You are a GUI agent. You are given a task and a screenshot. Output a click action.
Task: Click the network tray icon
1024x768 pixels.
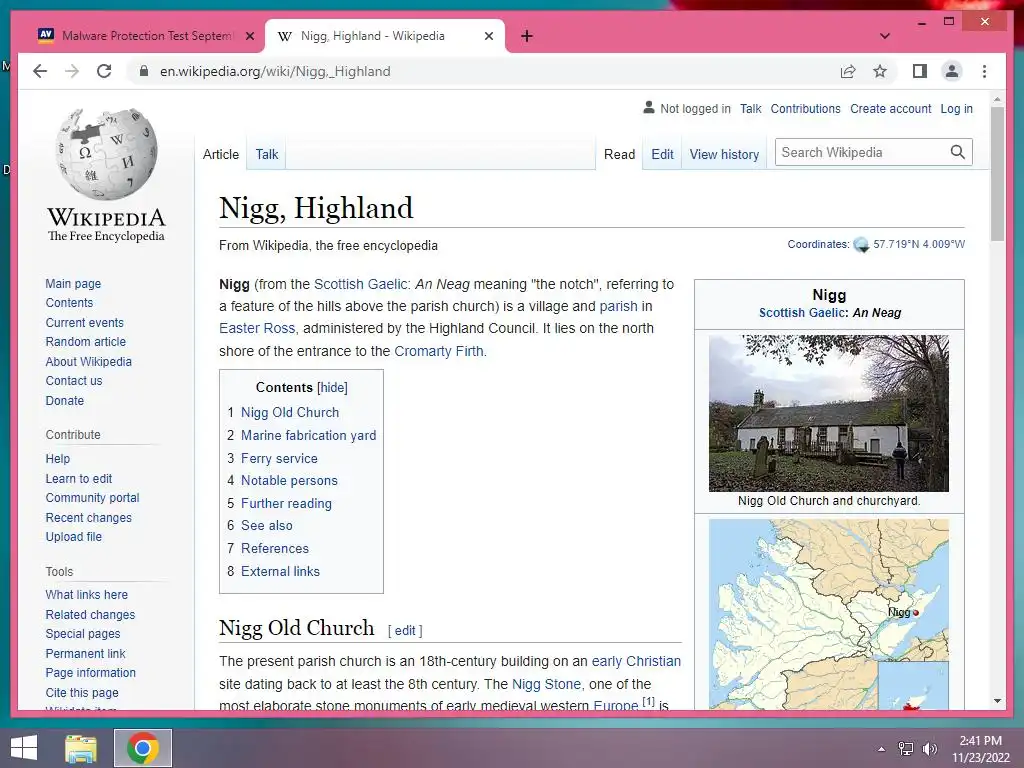point(906,749)
